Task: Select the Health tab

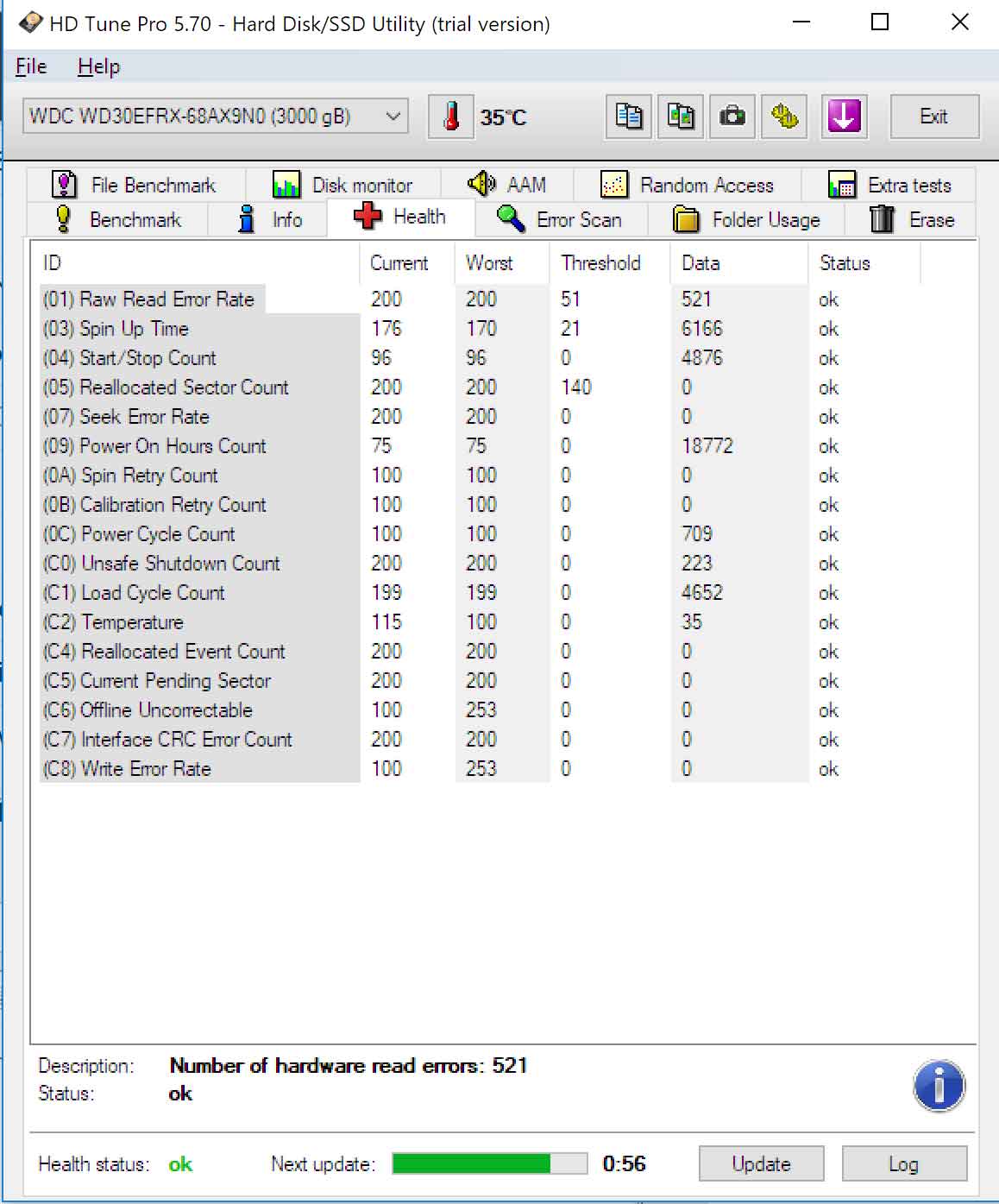Action: coord(400,217)
